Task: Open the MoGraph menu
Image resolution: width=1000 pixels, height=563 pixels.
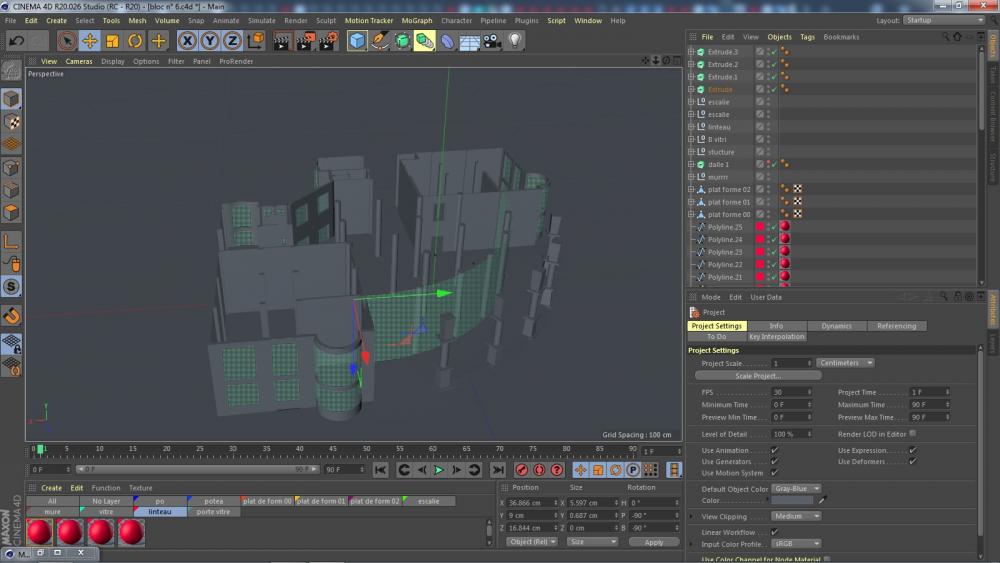Action: pyautogui.click(x=417, y=20)
